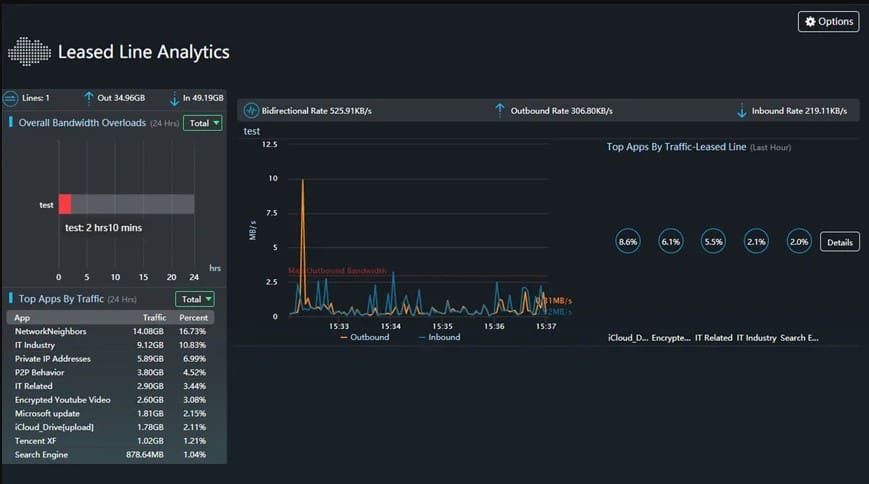Image resolution: width=869 pixels, height=484 pixels.
Task: Click the Outbound Rate arrow icon
Action: point(500,110)
